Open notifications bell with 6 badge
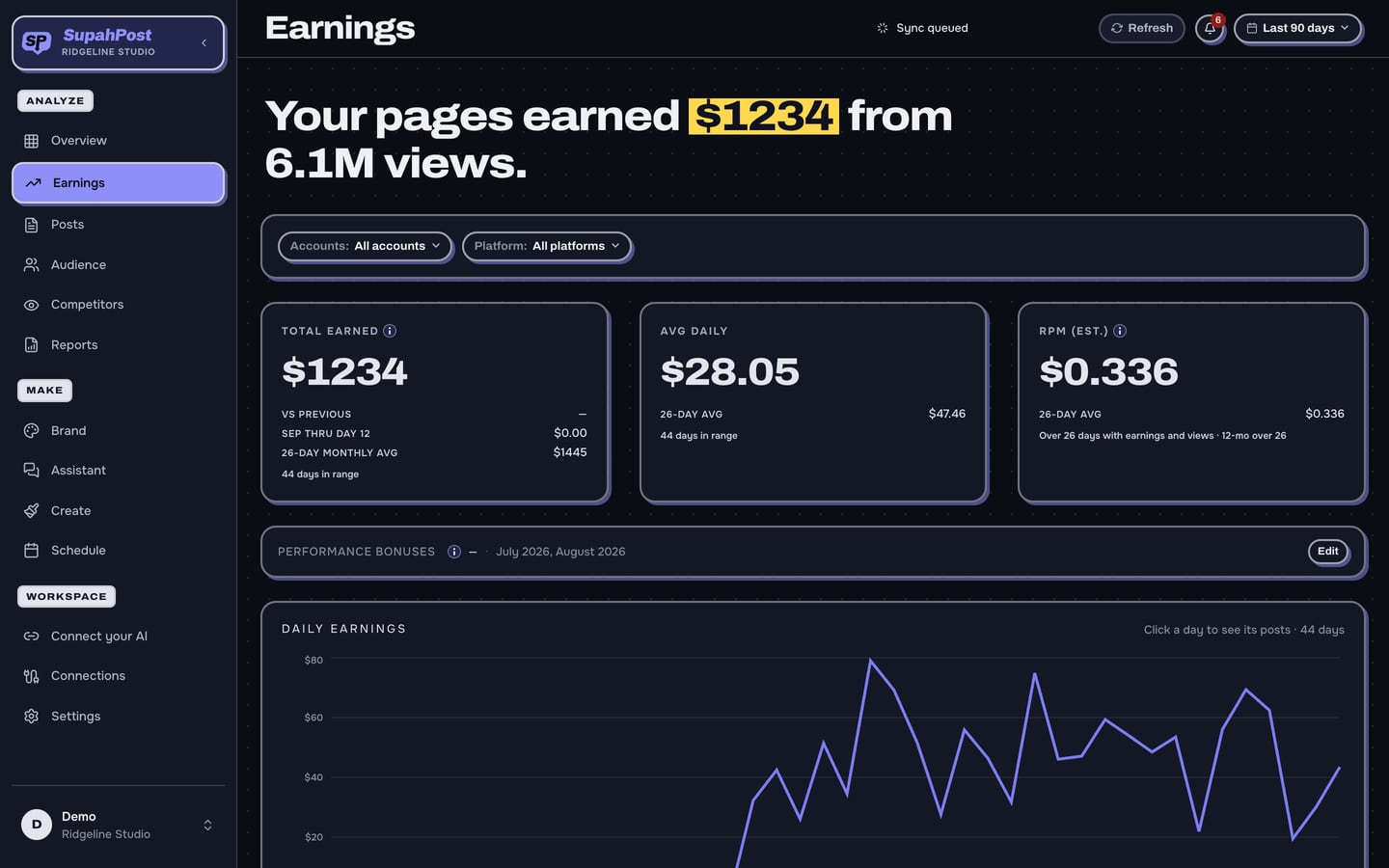Image resolution: width=1389 pixels, height=868 pixels. click(x=1210, y=28)
